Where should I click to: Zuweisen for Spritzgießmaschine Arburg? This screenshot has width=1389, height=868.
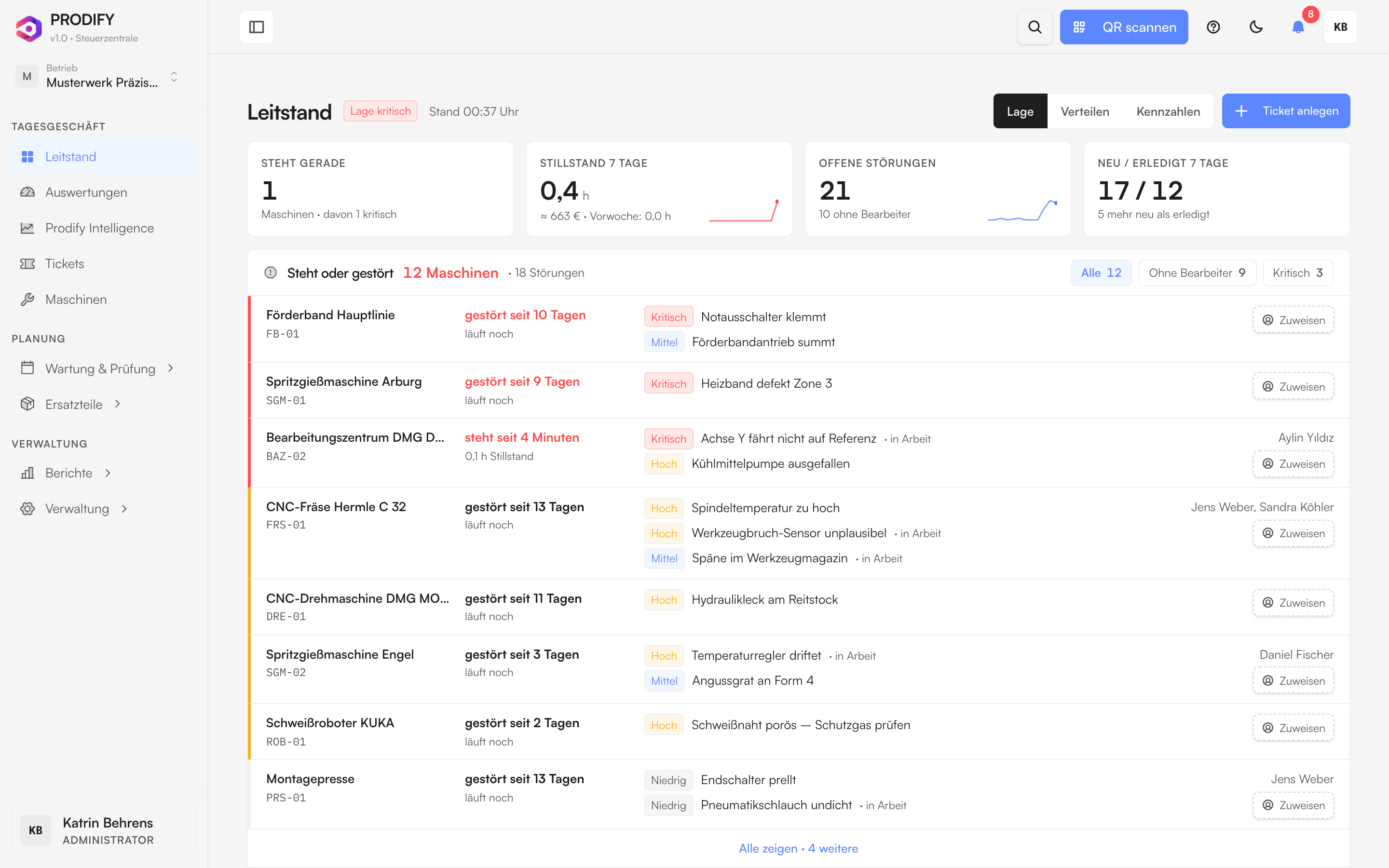point(1293,386)
